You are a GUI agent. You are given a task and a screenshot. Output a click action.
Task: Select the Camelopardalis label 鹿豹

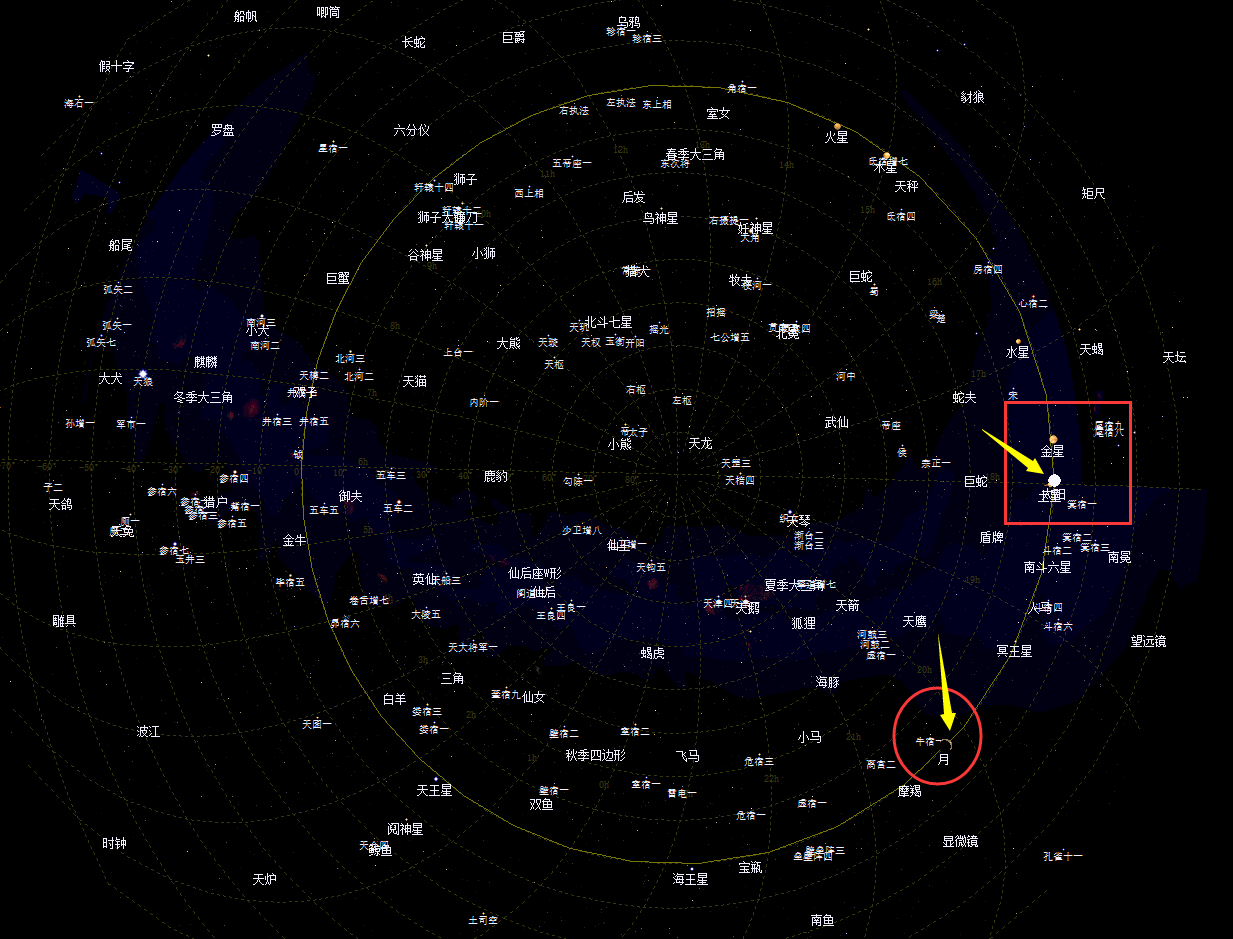[495, 476]
